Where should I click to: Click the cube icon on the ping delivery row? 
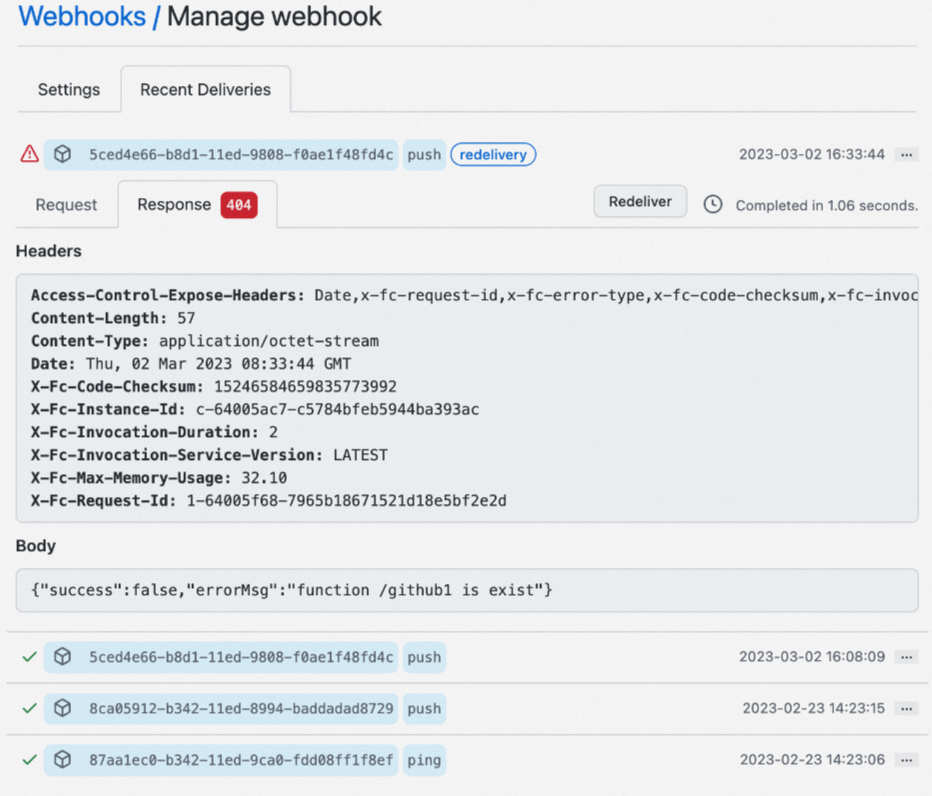coord(62,760)
